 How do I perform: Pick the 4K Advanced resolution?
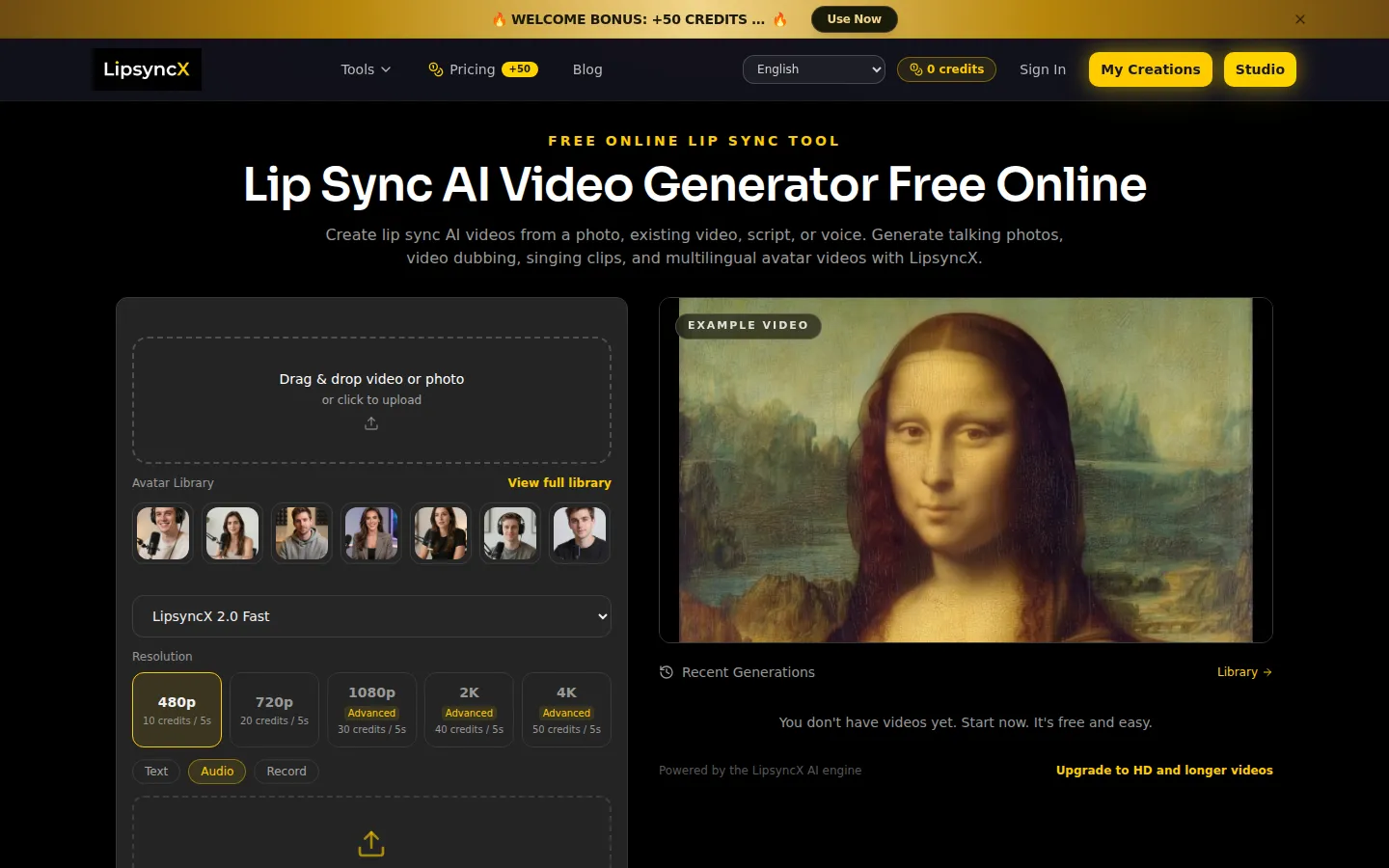[566, 710]
